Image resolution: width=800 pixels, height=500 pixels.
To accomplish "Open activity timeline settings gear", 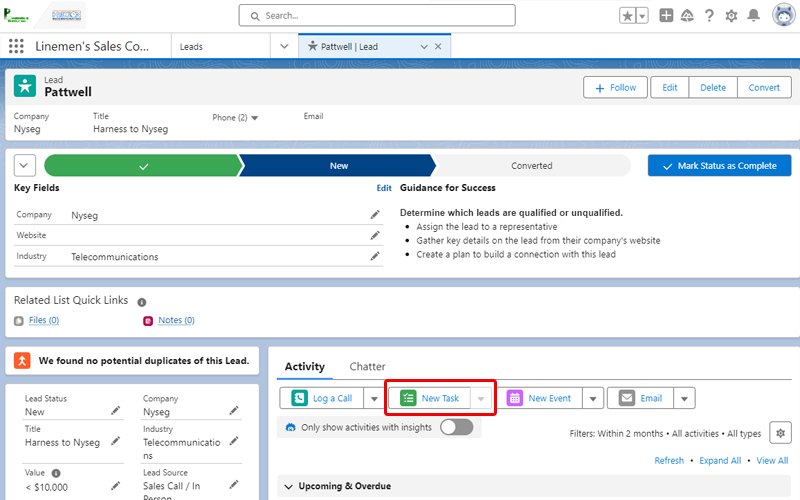I will pyautogui.click(x=779, y=433).
